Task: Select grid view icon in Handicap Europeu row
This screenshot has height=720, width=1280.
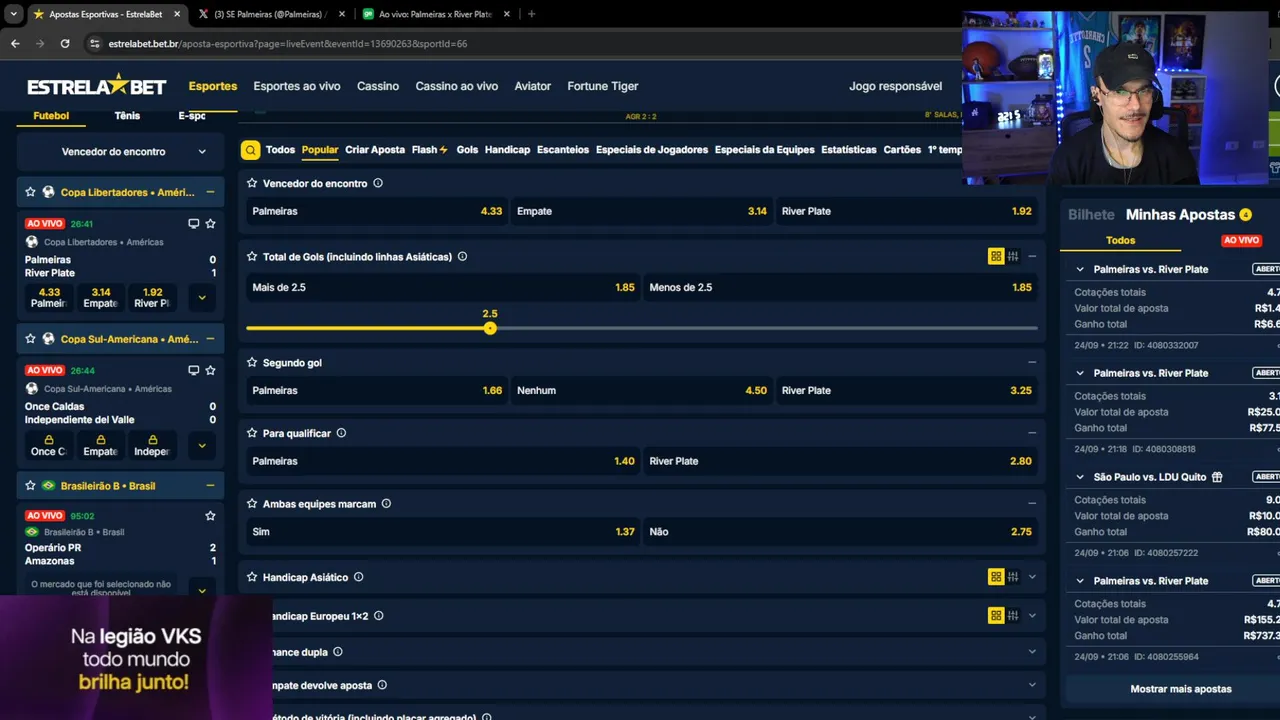Action: [x=996, y=615]
